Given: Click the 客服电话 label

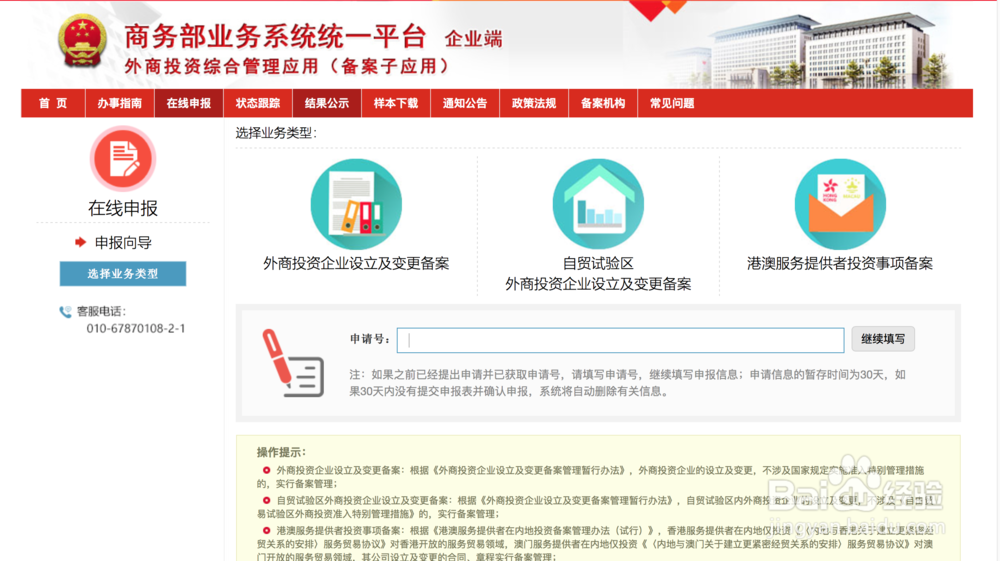Looking at the screenshot, I should (101, 312).
